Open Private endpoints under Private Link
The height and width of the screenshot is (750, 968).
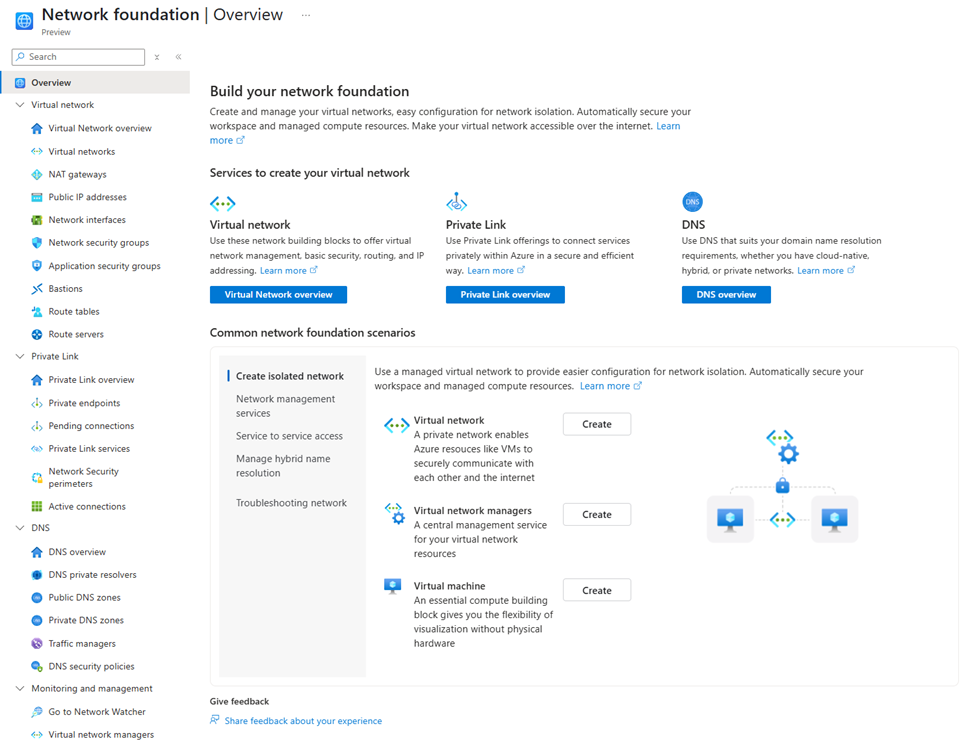pyautogui.click(x=82, y=402)
